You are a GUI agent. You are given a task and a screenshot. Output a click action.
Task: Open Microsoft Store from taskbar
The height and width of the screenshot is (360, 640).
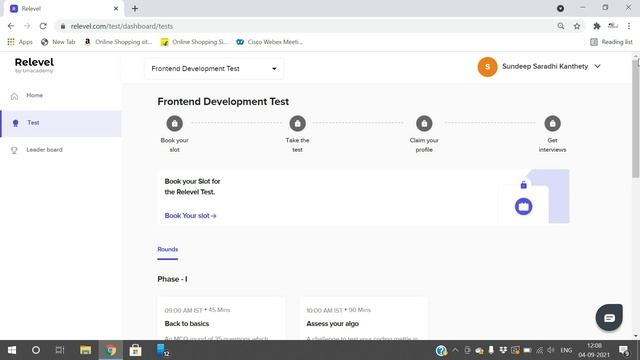click(135, 350)
